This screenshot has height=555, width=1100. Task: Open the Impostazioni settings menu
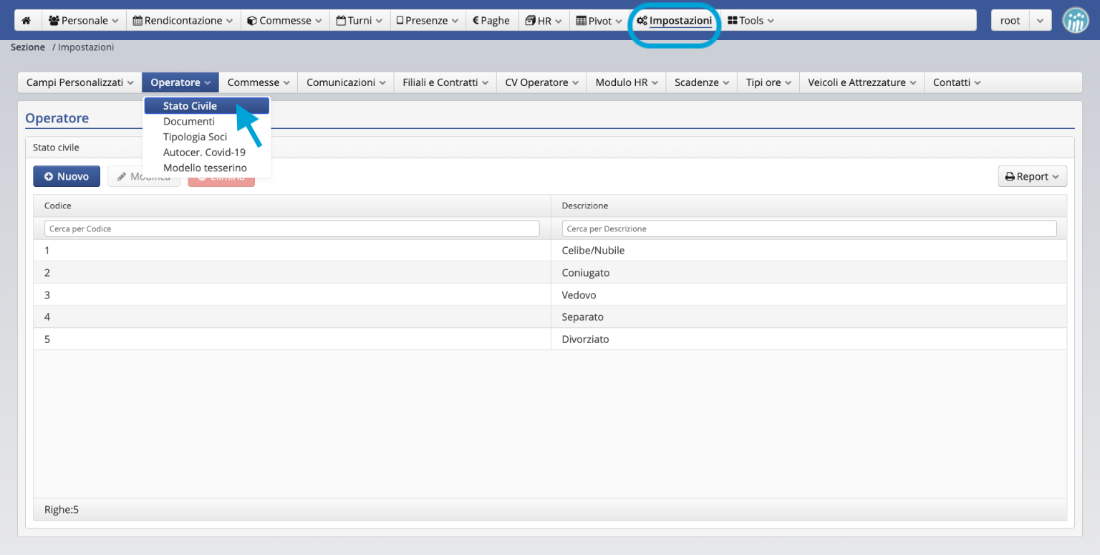click(x=674, y=20)
